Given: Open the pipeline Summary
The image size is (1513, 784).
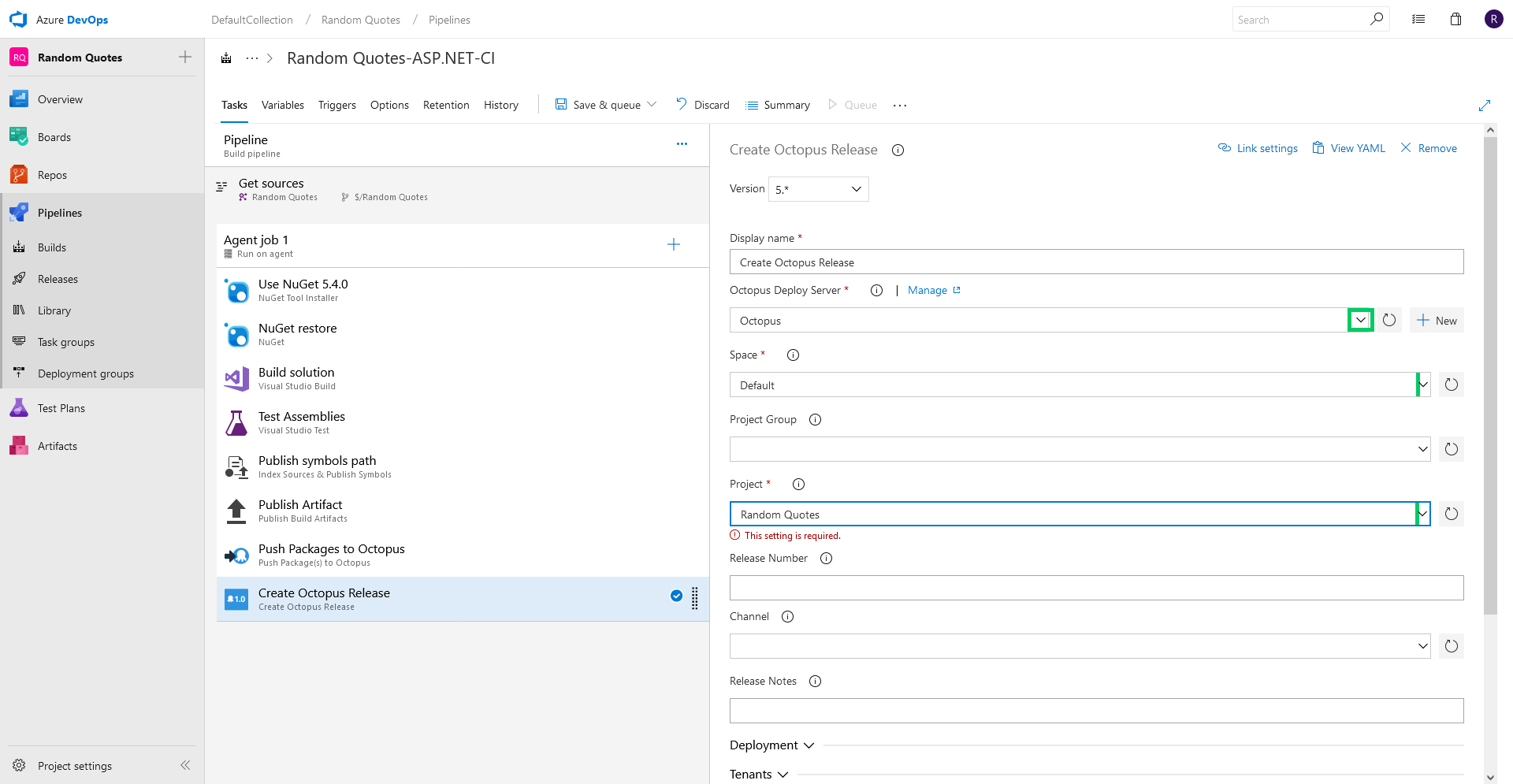Looking at the screenshot, I should click(778, 105).
